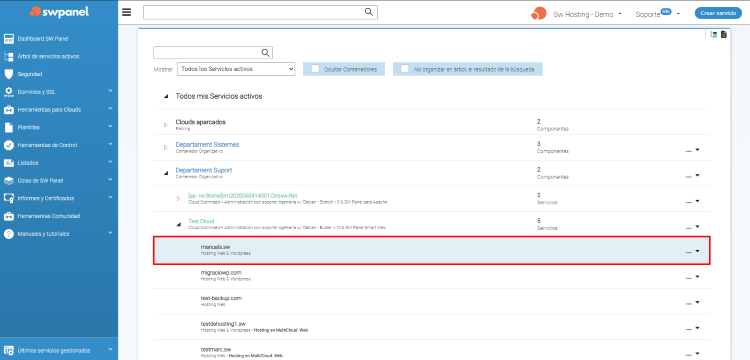Click the Crear servicio button
750x360 pixels.
(x=718, y=13)
